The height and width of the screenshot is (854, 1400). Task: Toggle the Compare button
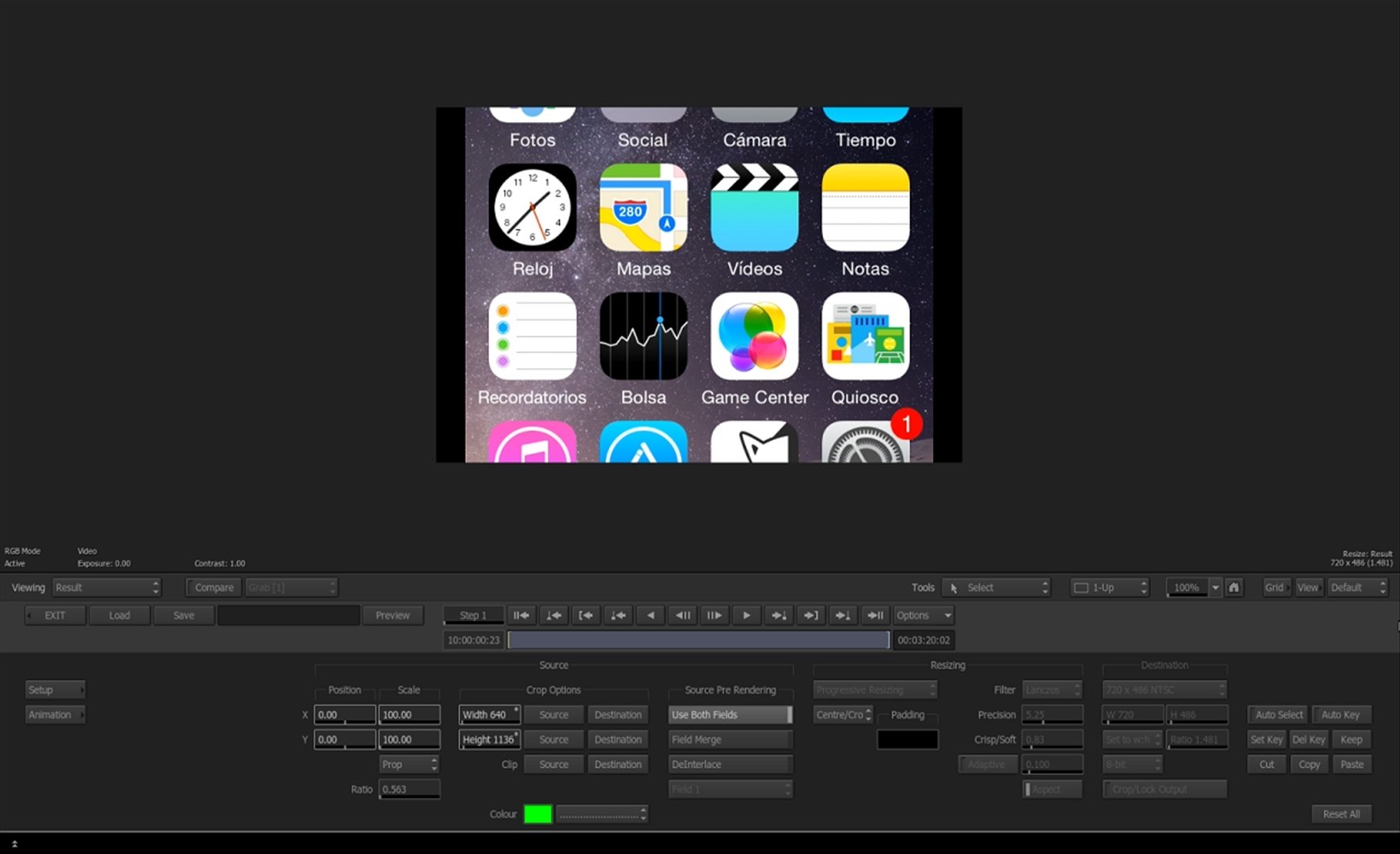(x=214, y=587)
